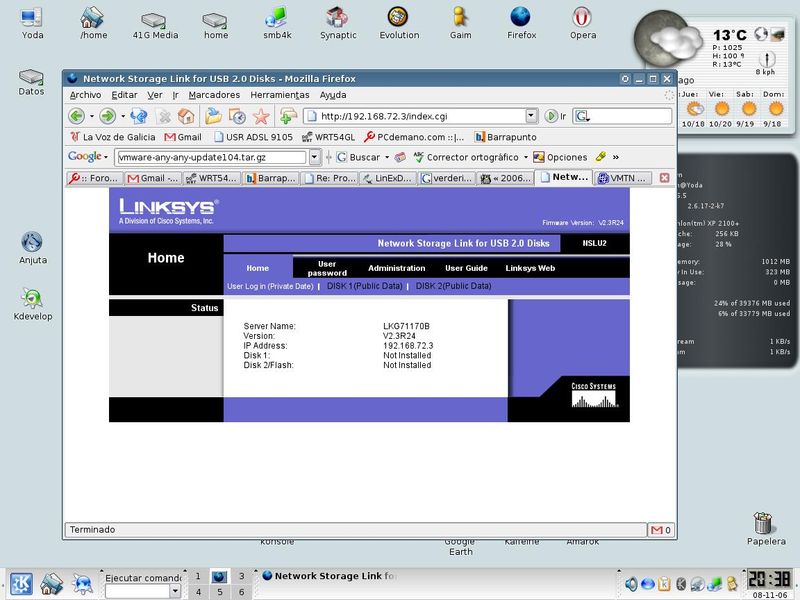This screenshot has height=600, width=800.
Task: Open the KDE K menu button
Action: point(21,584)
